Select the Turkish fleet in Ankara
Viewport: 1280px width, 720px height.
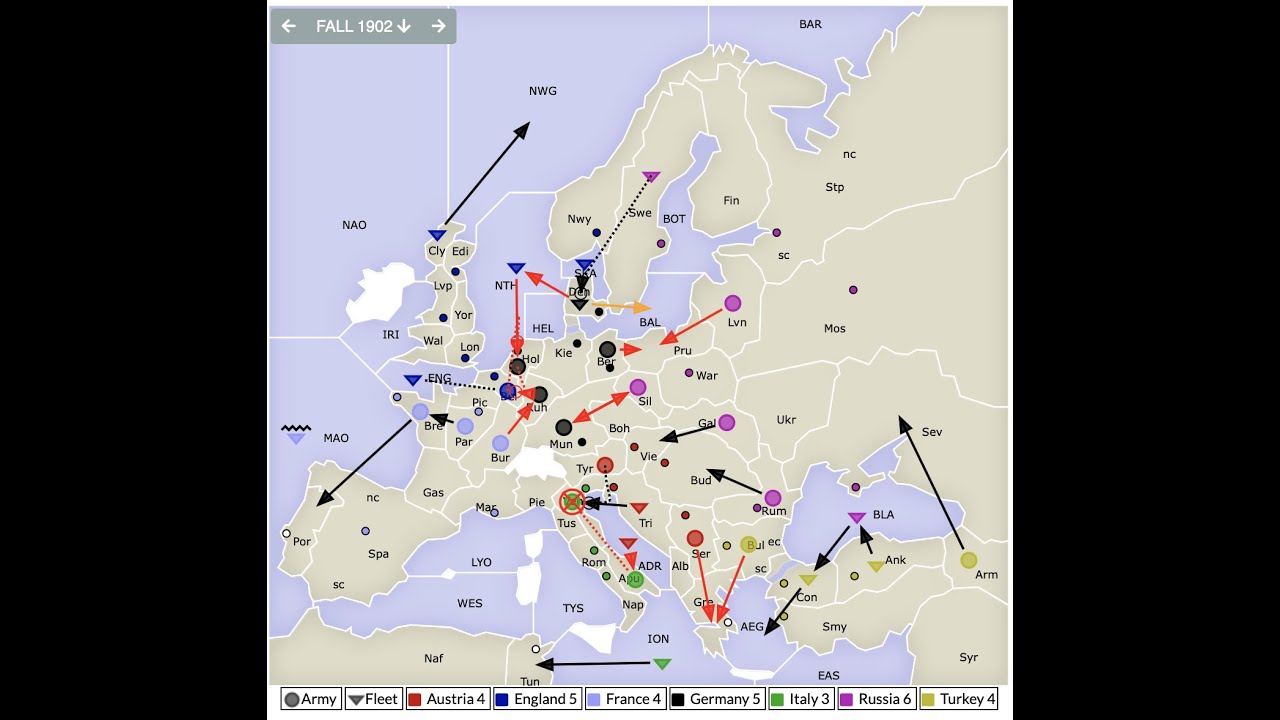[875, 566]
